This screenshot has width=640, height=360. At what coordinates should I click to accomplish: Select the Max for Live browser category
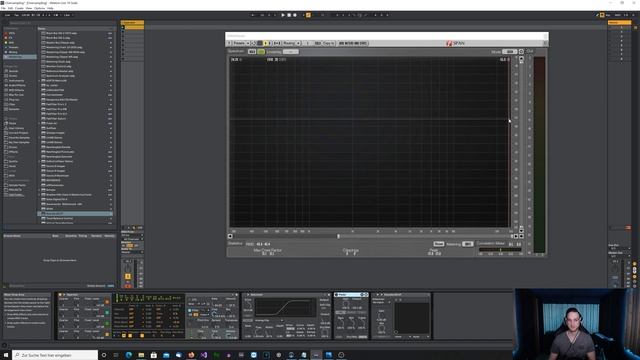point(16,95)
